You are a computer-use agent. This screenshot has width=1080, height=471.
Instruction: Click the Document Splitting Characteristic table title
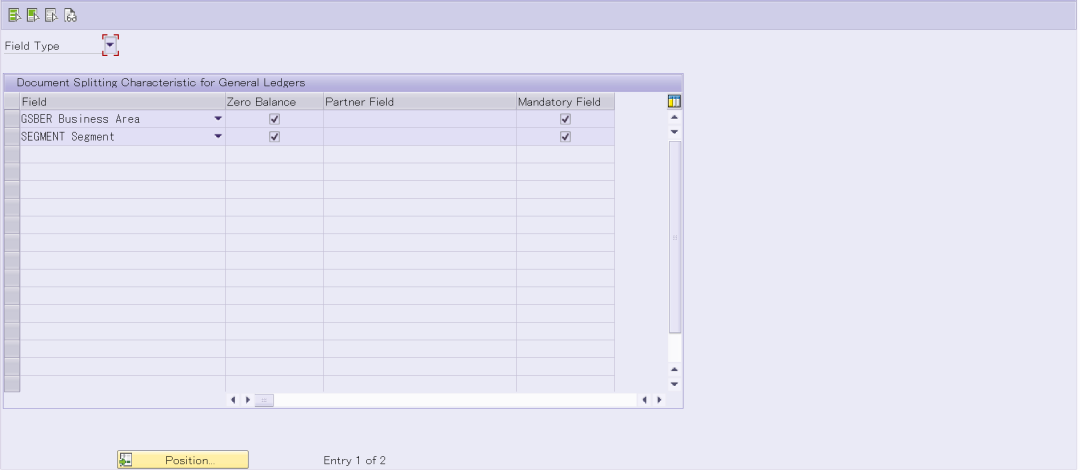[161, 83]
